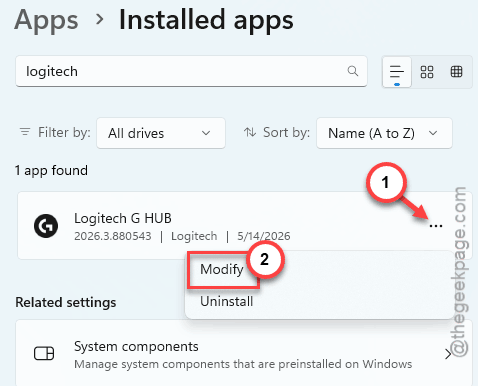The width and height of the screenshot is (478, 386).
Task: Go back to the Apps breadcrumb
Action: click(46, 21)
